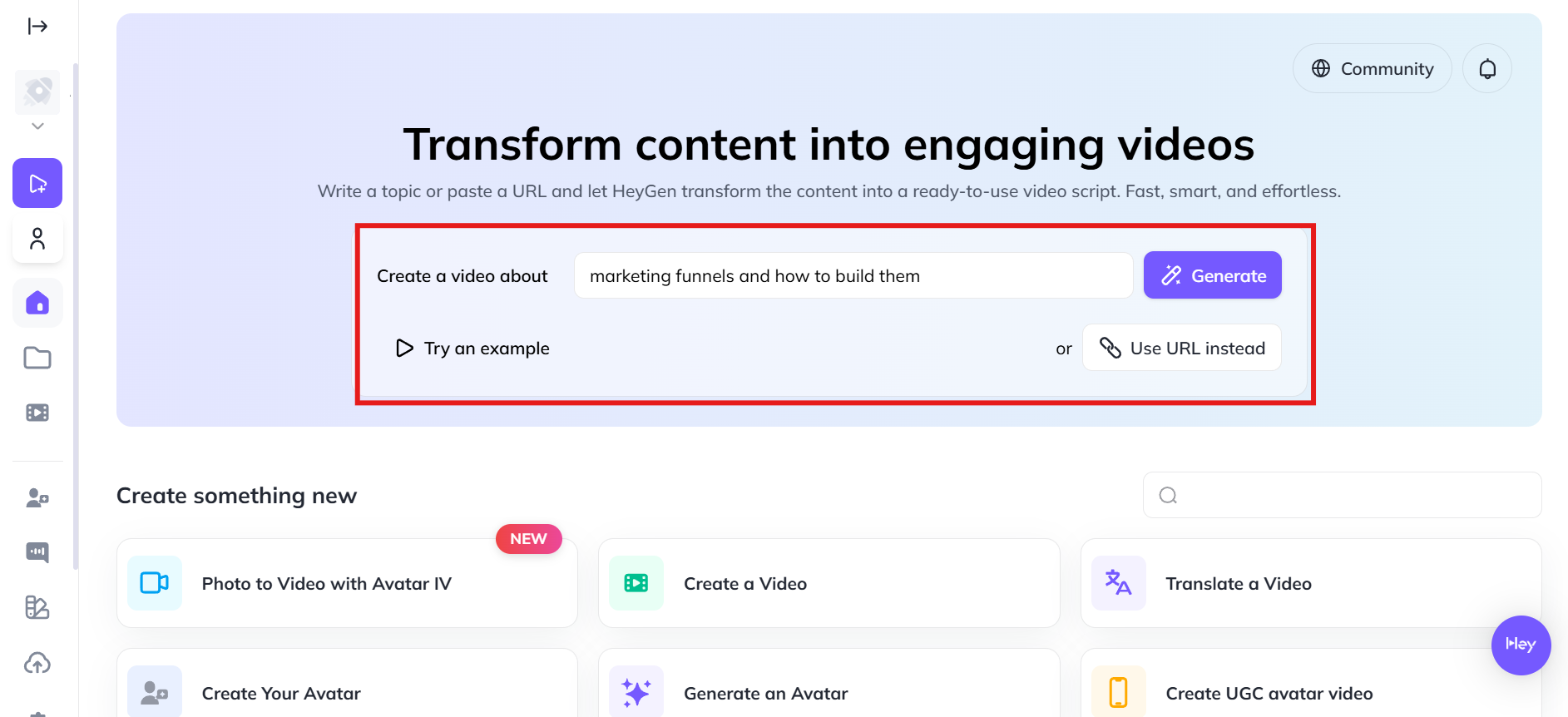Click the Generate button
The image size is (1568, 717).
(x=1213, y=275)
